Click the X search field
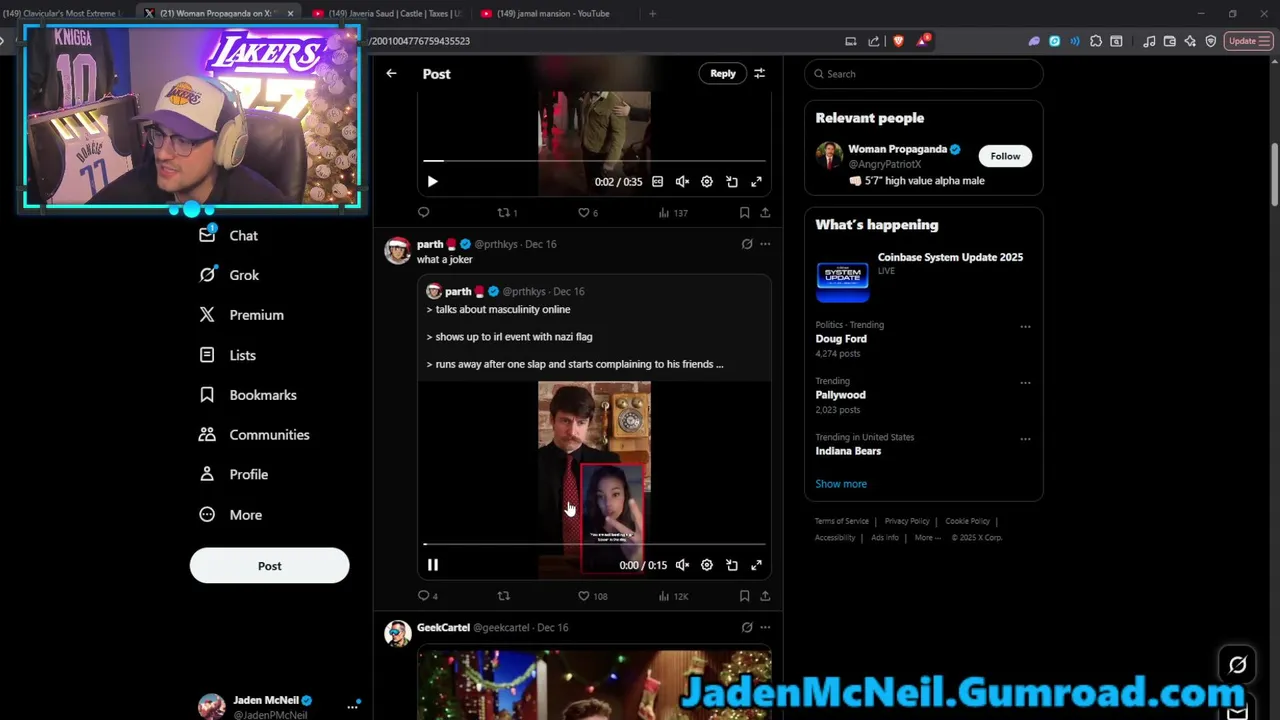 923,74
